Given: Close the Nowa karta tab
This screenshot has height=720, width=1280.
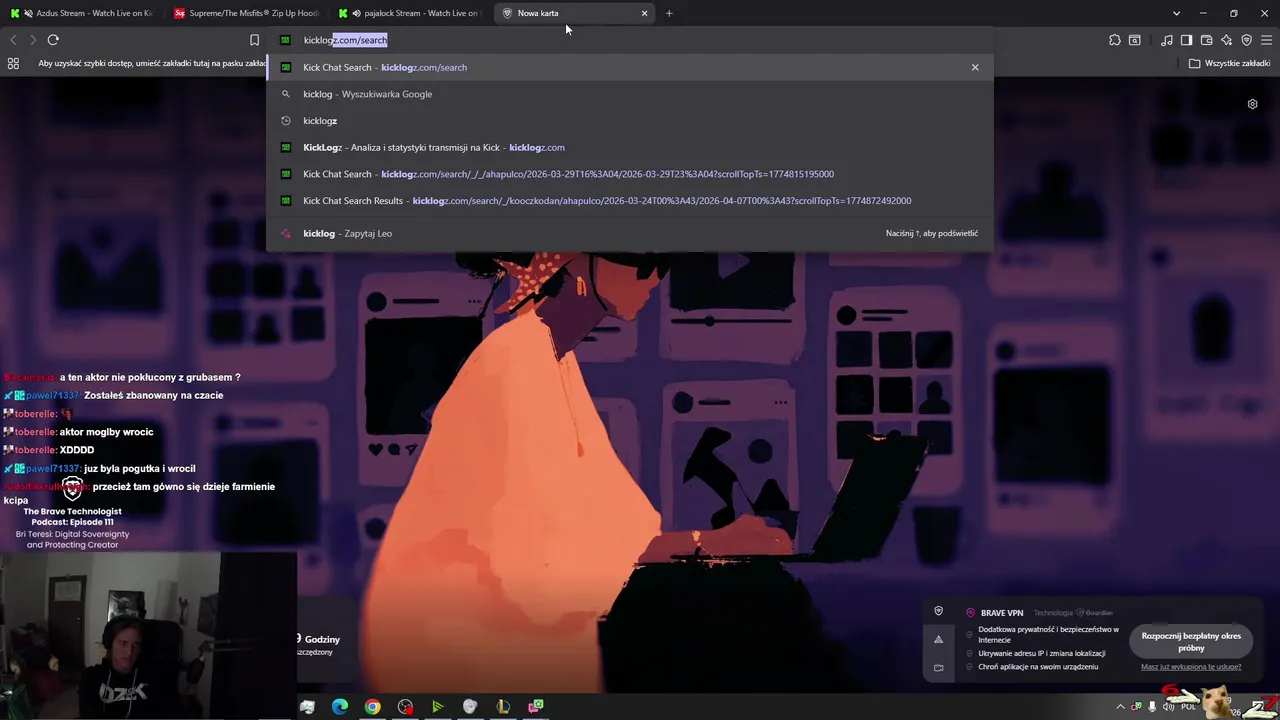Looking at the screenshot, I should 644,13.
